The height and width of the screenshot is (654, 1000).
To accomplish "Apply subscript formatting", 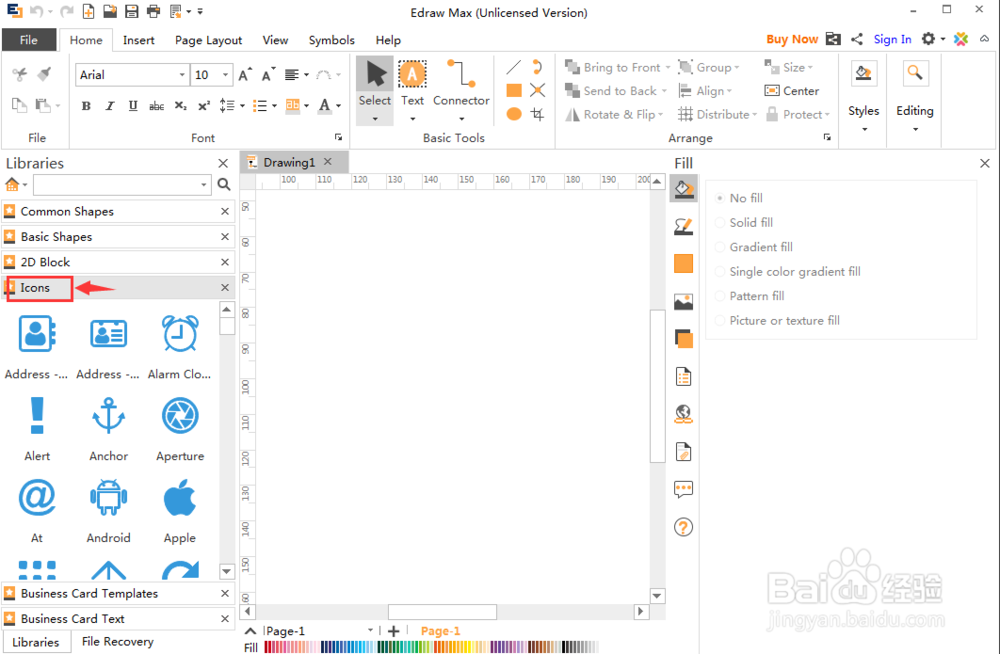I will [x=180, y=106].
